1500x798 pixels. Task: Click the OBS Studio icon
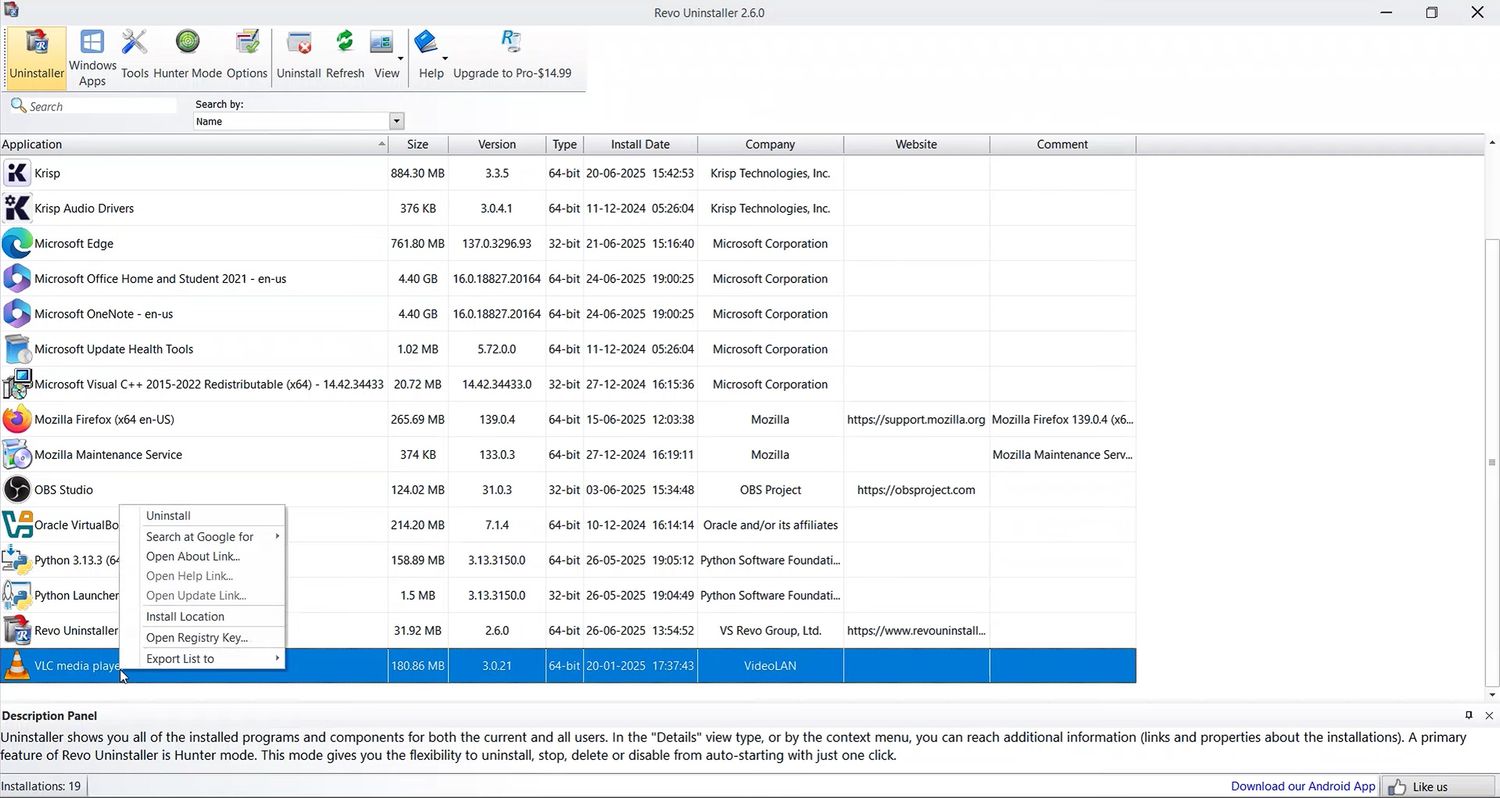17,489
